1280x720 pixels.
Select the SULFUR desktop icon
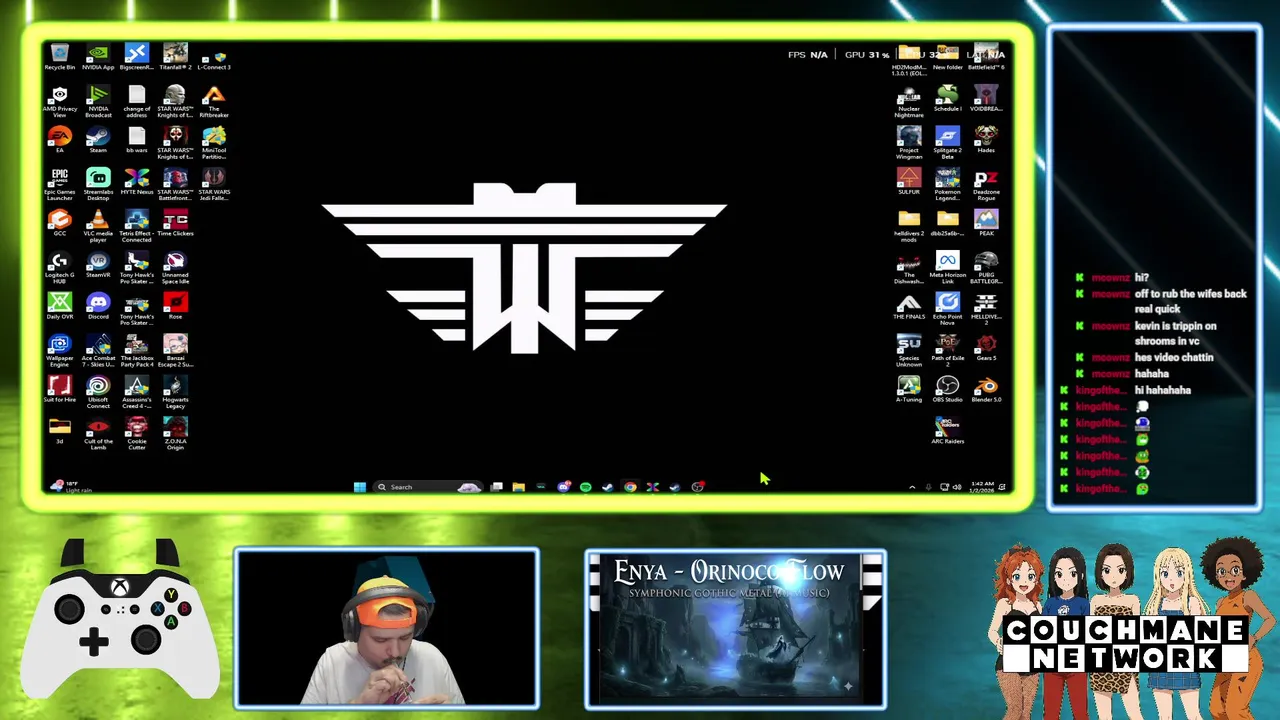tap(909, 181)
